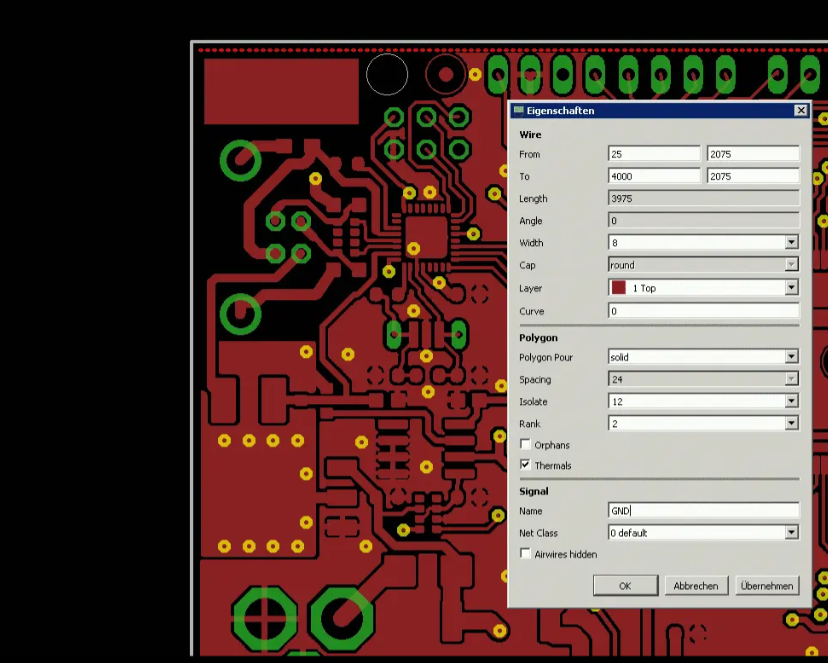Enable the Orphans checkbox
This screenshot has width=828, height=663.
[526, 445]
